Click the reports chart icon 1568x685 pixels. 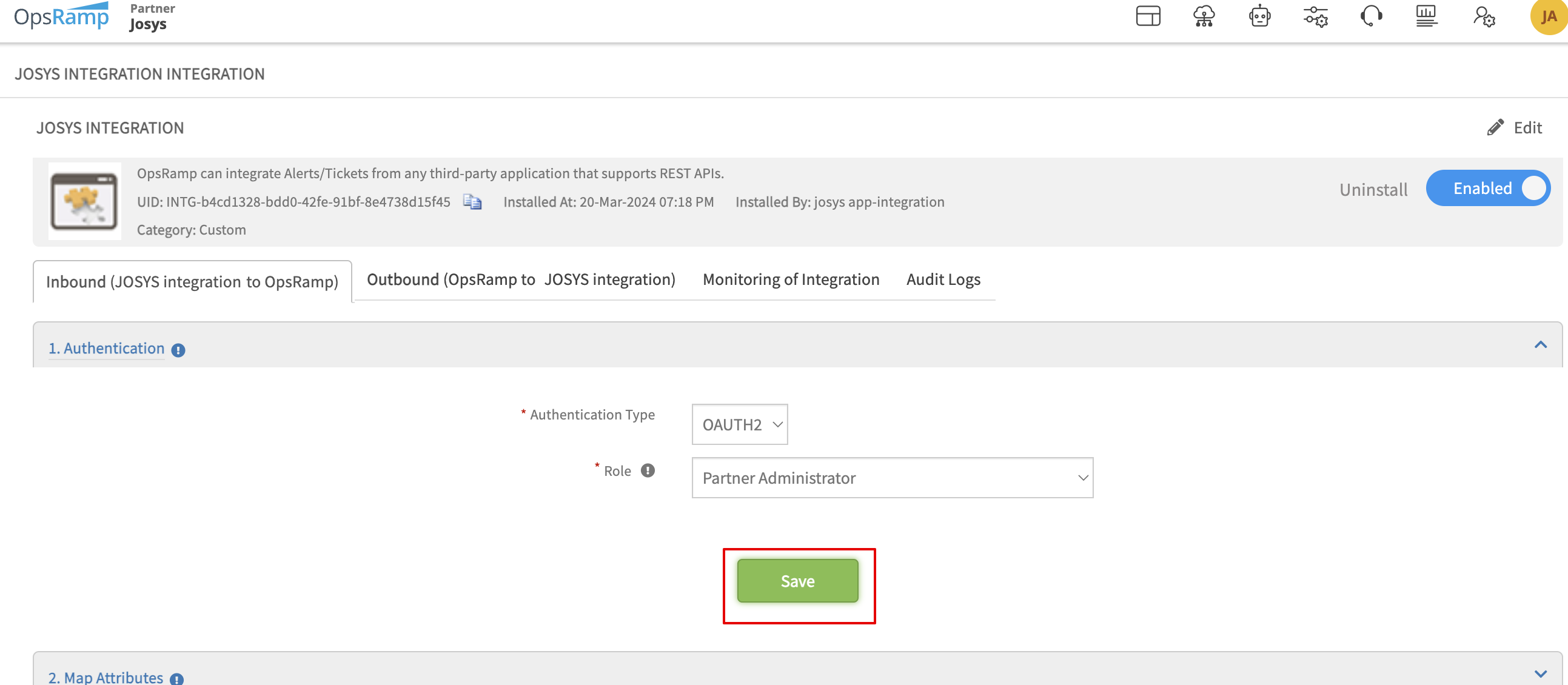pos(1427,16)
